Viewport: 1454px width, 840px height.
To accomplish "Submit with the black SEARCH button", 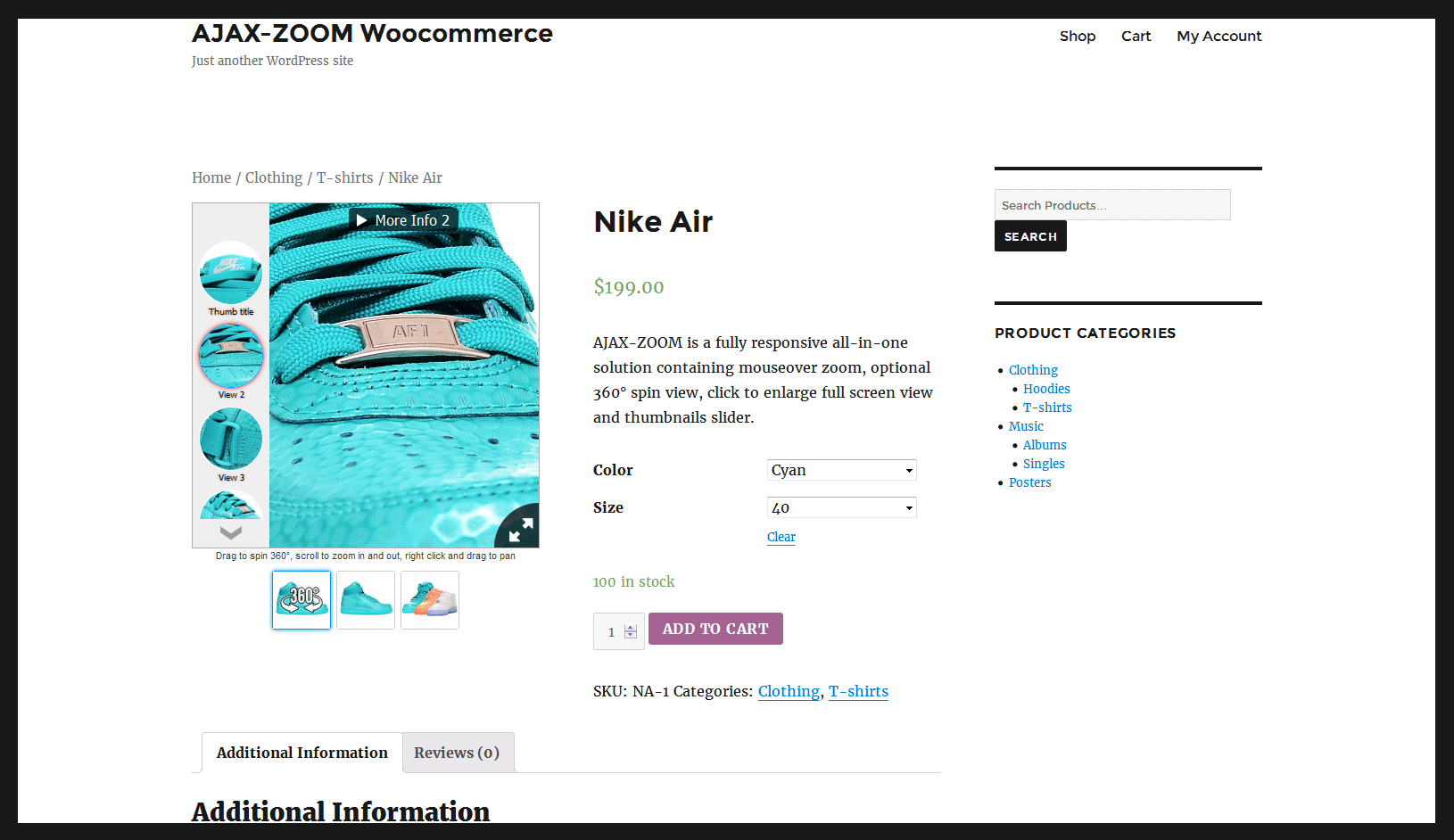I will tap(1030, 236).
